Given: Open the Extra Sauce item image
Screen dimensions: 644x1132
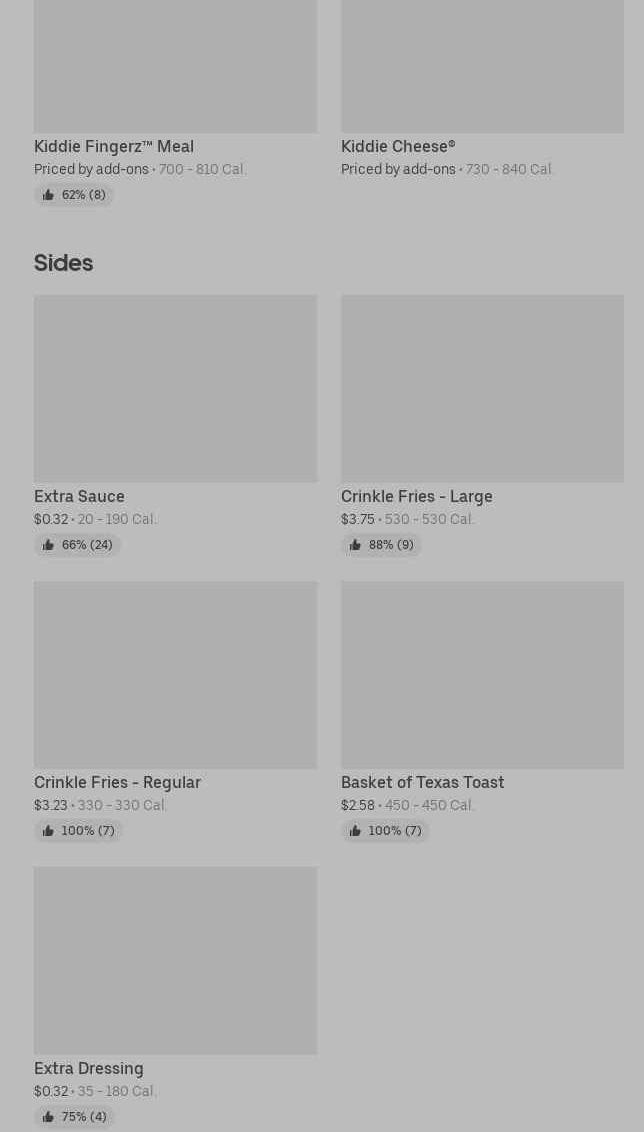Looking at the screenshot, I should 175,388.
